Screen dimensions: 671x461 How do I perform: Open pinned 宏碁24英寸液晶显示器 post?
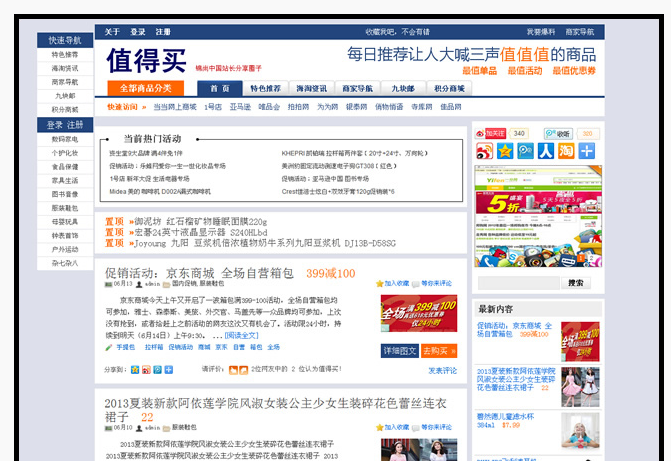(201, 232)
